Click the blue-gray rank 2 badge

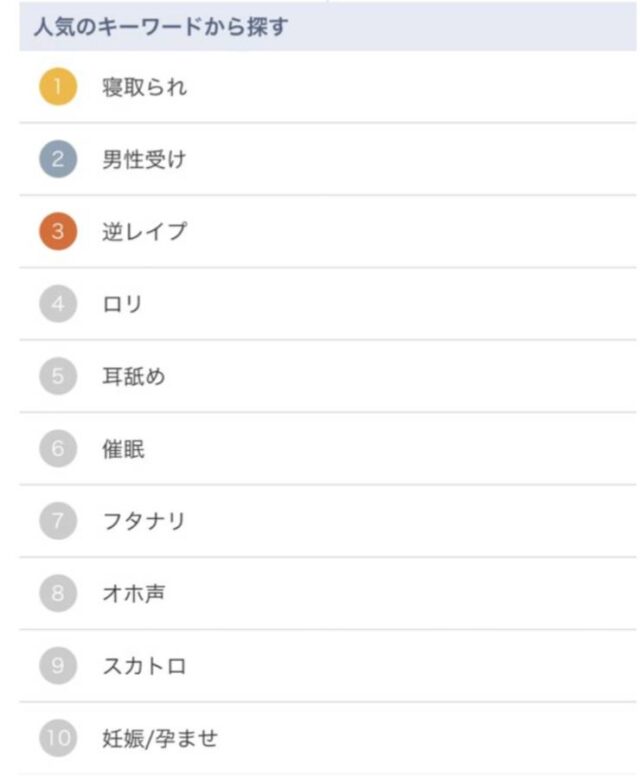click(x=58, y=159)
